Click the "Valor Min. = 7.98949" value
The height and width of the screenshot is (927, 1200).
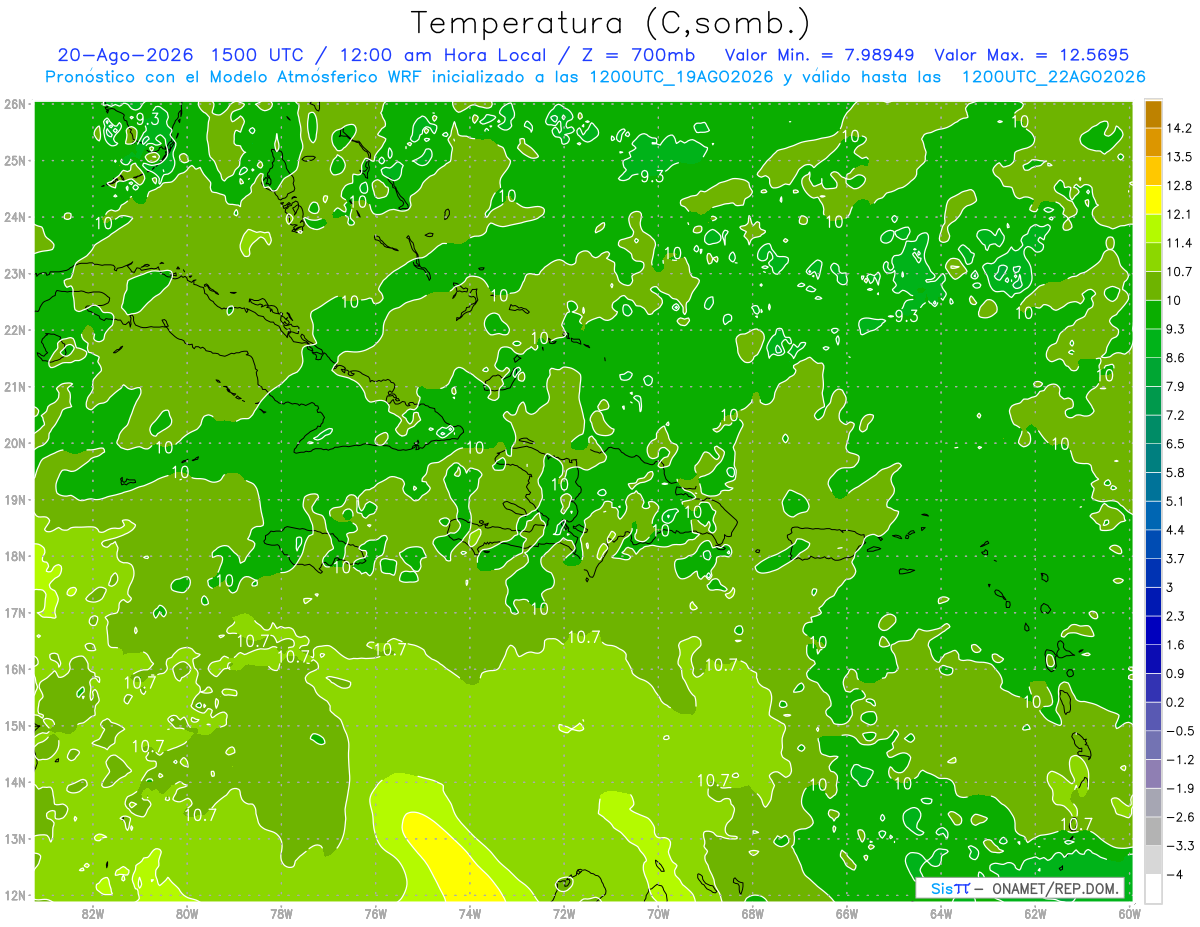coord(820,55)
